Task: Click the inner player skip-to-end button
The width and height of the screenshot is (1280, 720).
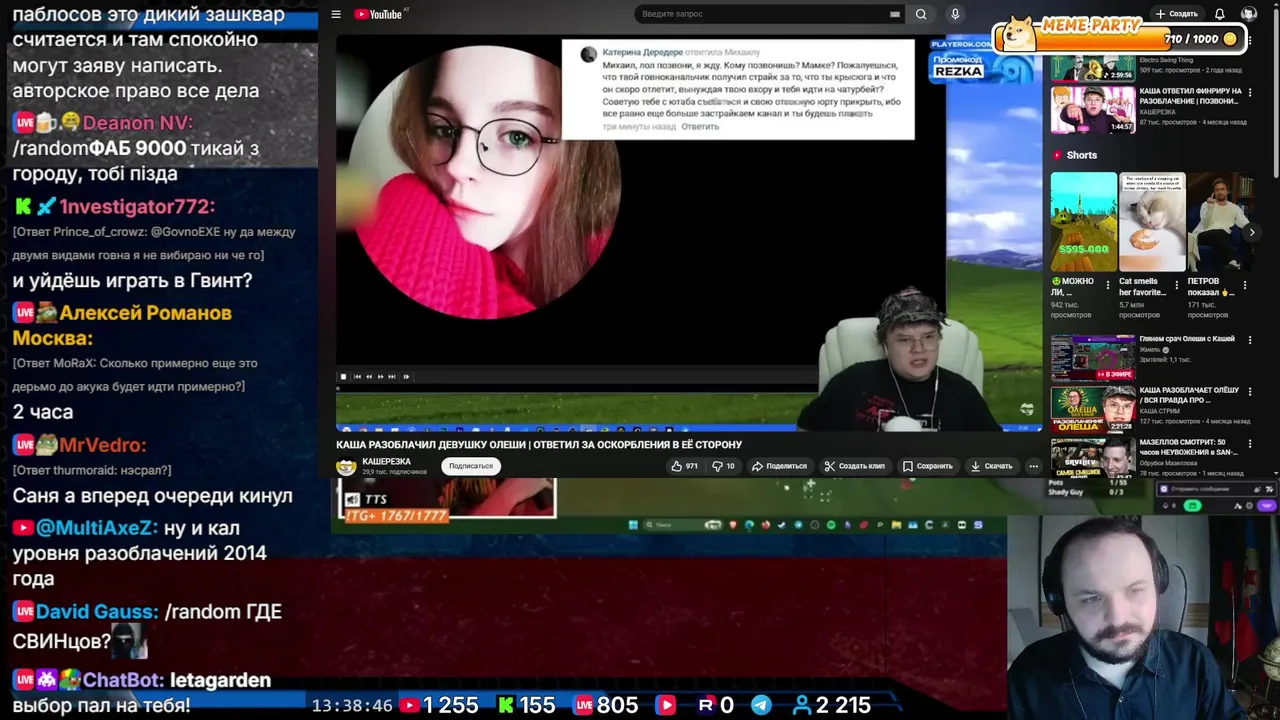Action: pyautogui.click(x=393, y=377)
